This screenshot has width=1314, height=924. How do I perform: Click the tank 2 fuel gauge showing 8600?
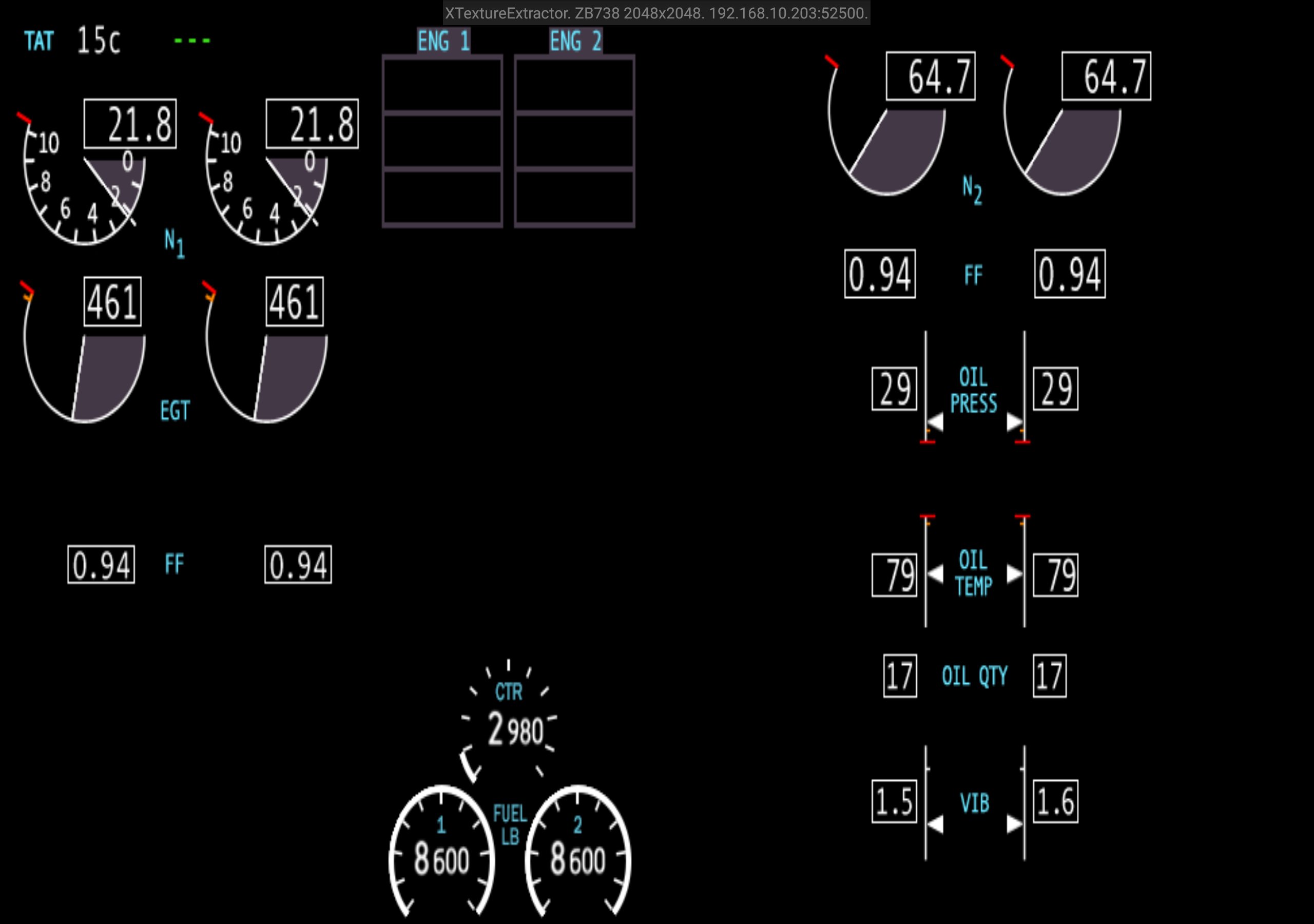[x=577, y=859]
